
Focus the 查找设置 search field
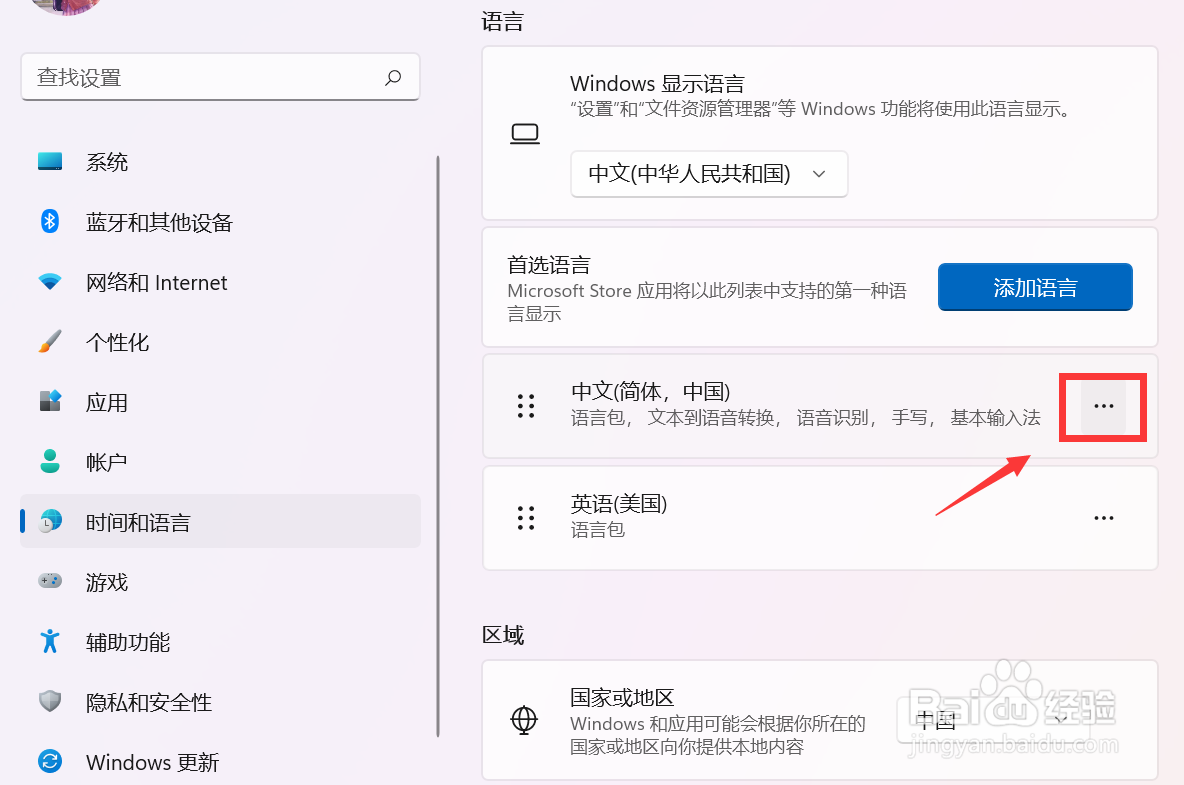[x=220, y=77]
